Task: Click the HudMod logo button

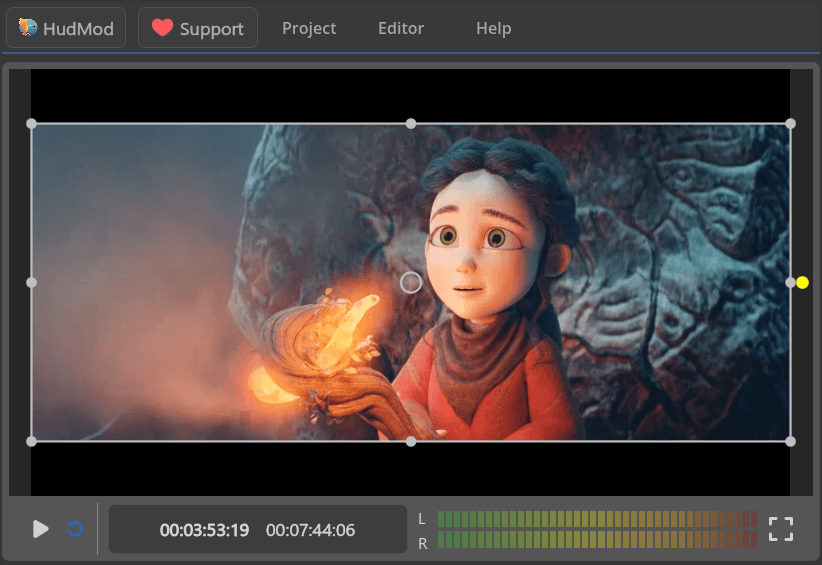Action: pos(66,28)
